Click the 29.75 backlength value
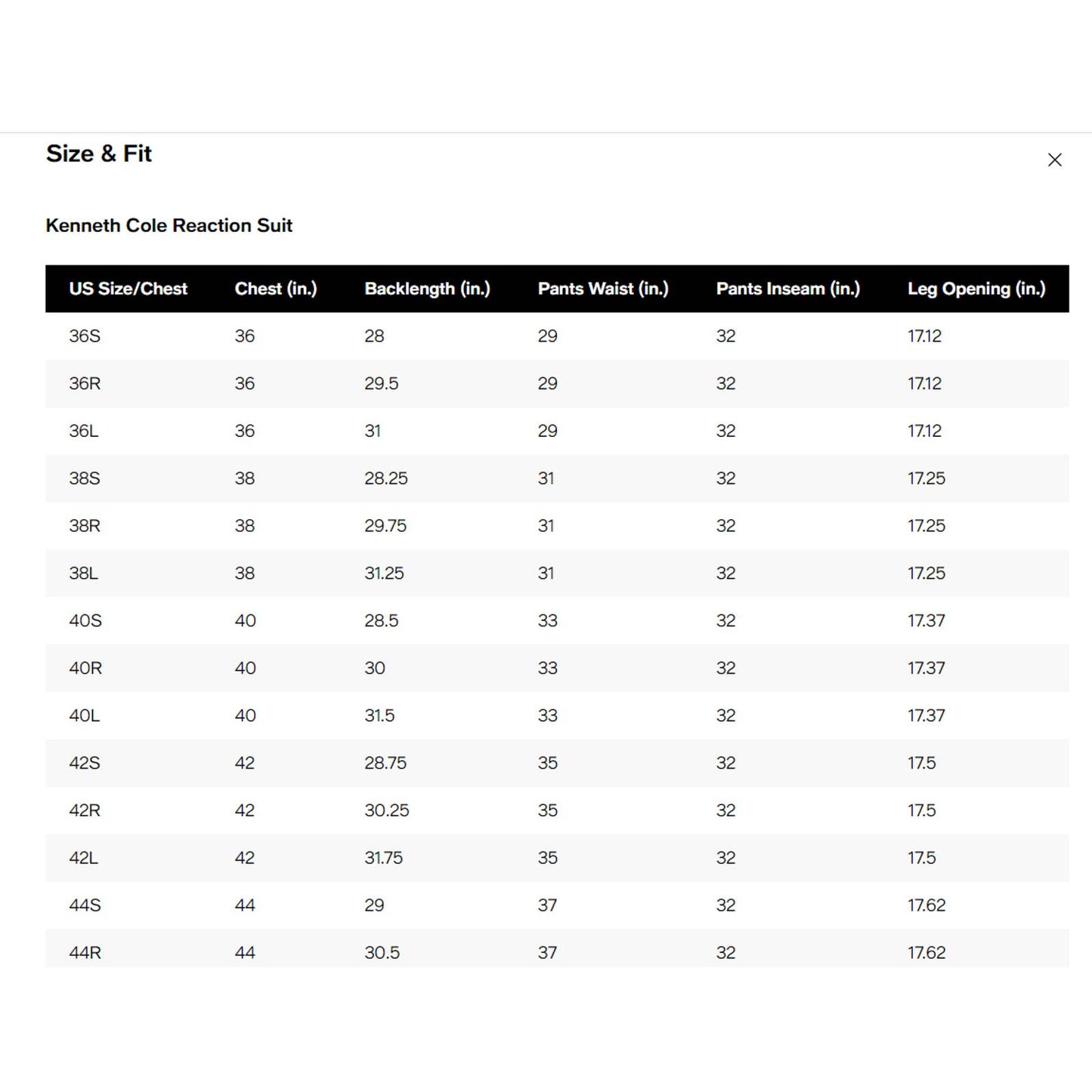The width and height of the screenshot is (1092, 1092). click(x=385, y=526)
